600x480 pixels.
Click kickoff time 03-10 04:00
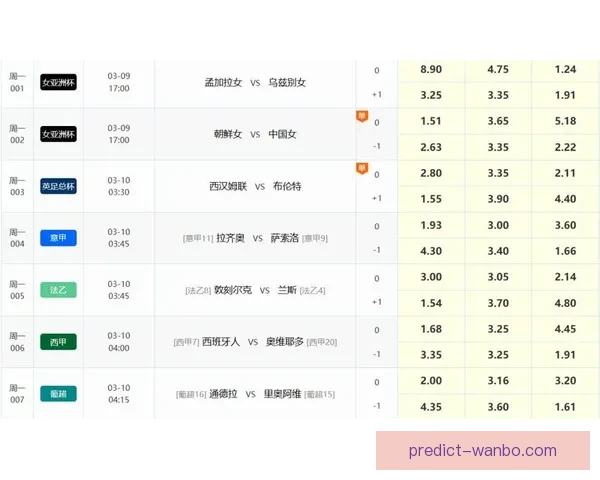119,342
